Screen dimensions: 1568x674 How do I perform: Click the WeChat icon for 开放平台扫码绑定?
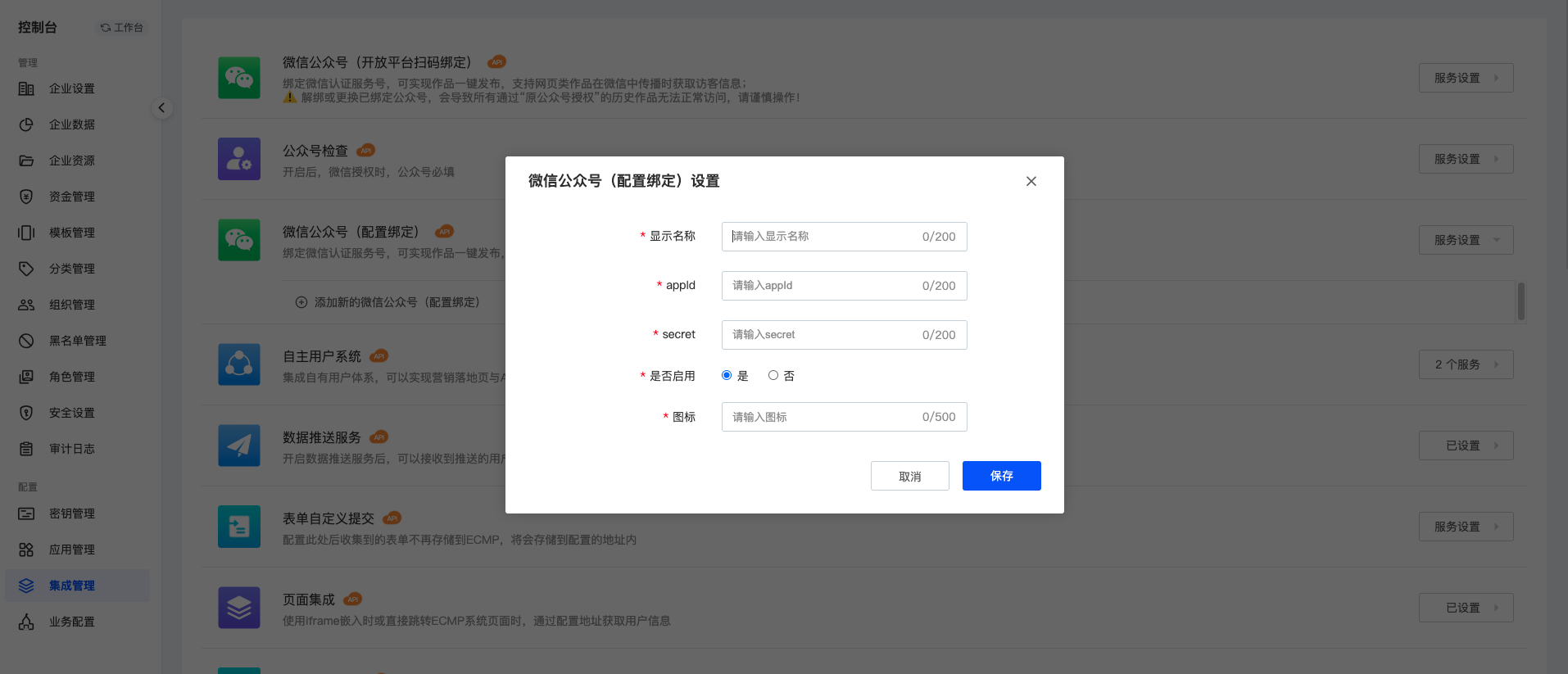click(238, 78)
